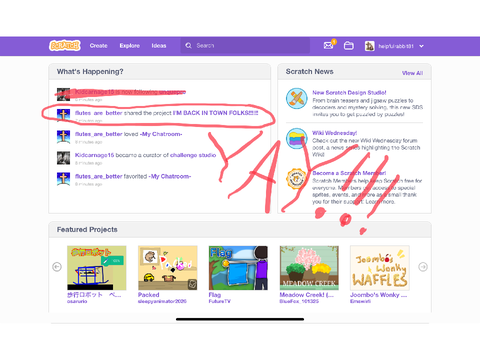Viewport: 480px width, 360px height.
Task: Open the Meadow Creek project thumbnail
Action: pyautogui.click(x=309, y=268)
